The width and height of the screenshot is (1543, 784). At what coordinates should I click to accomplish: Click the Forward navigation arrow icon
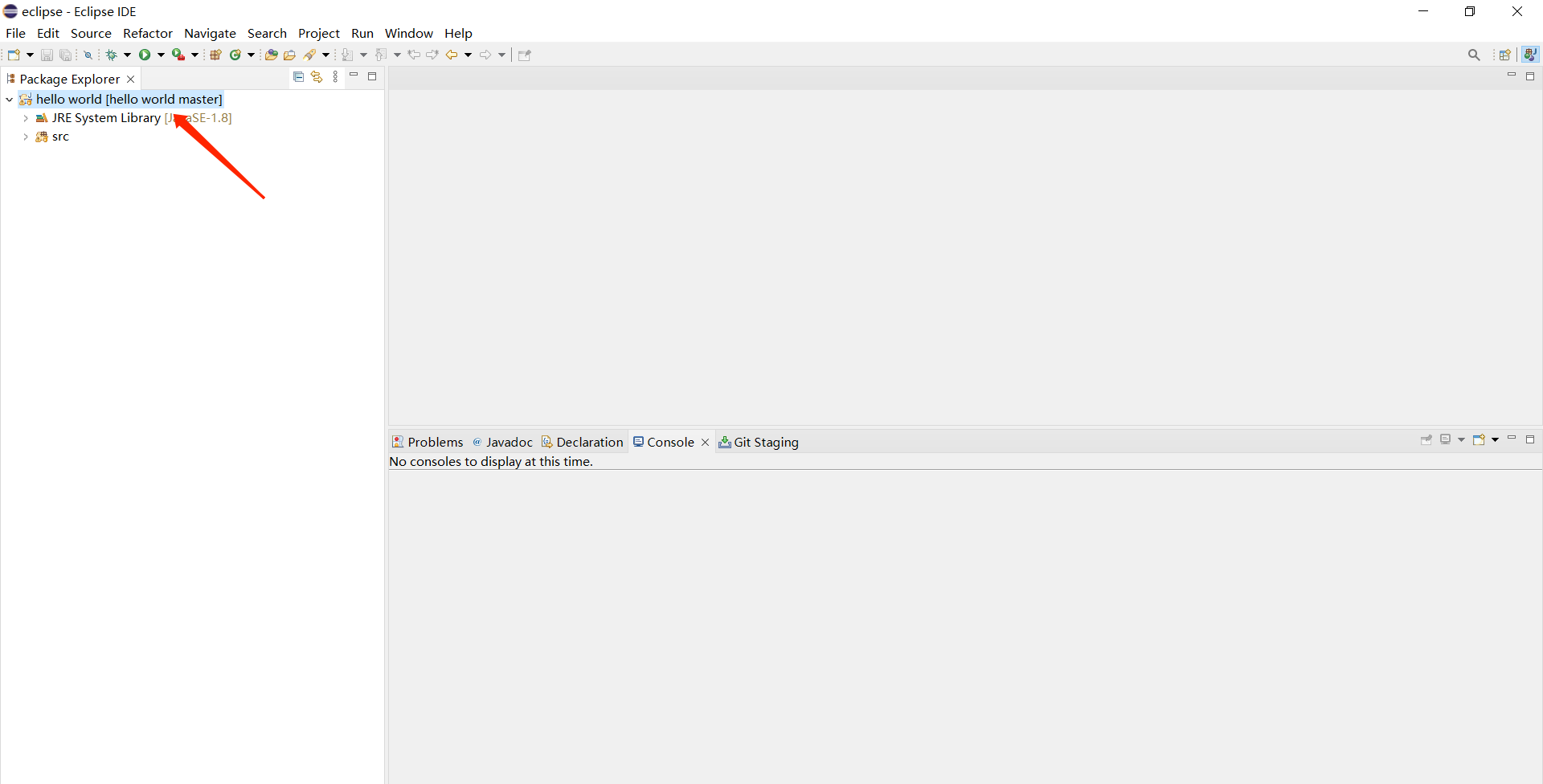click(485, 55)
